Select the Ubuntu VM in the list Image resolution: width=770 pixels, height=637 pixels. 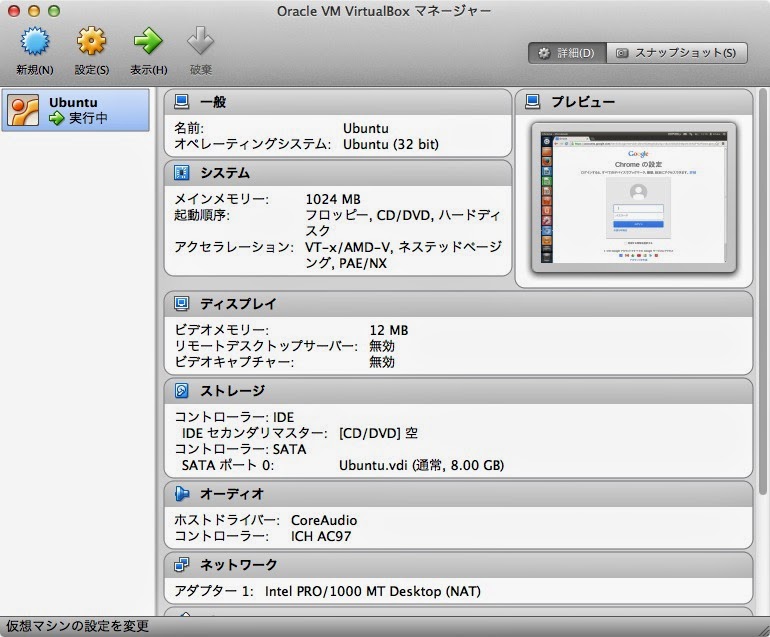pyautogui.click(x=75, y=110)
